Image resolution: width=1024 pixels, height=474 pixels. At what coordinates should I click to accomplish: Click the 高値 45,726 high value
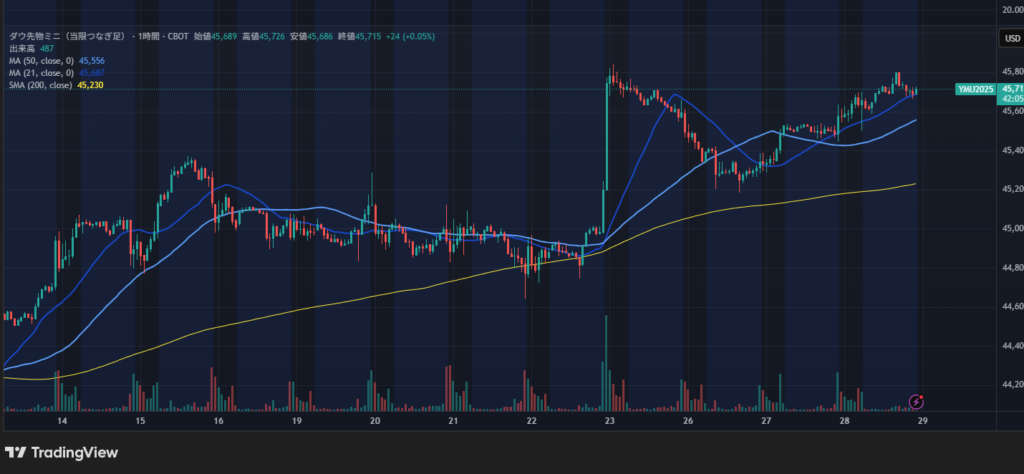[x=263, y=37]
